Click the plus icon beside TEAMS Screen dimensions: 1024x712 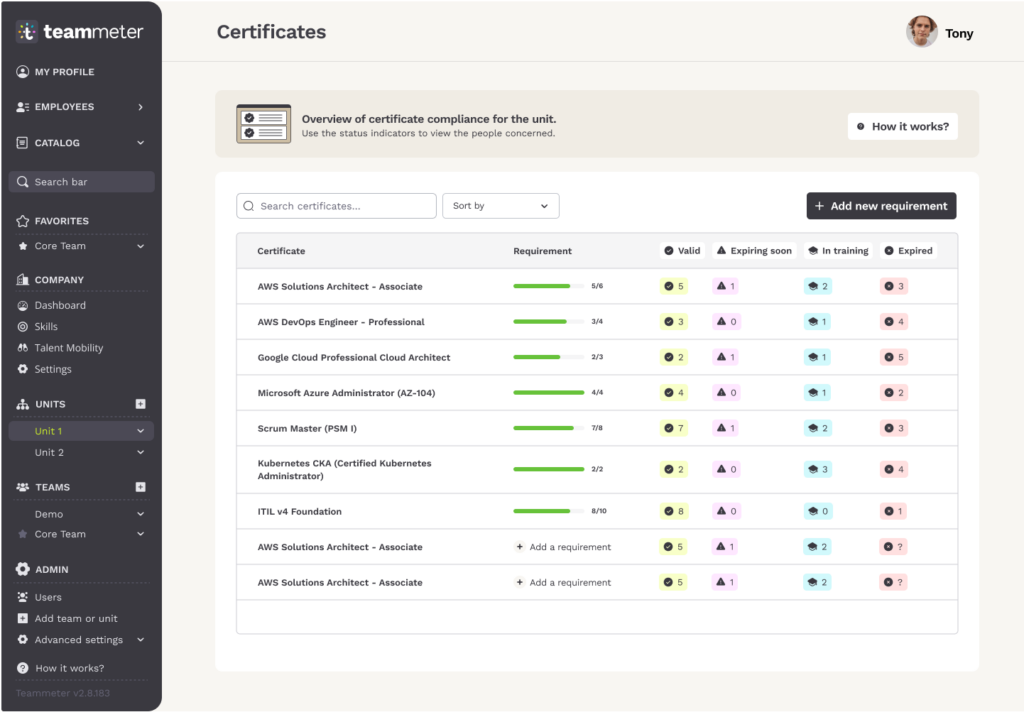tap(141, 487)
